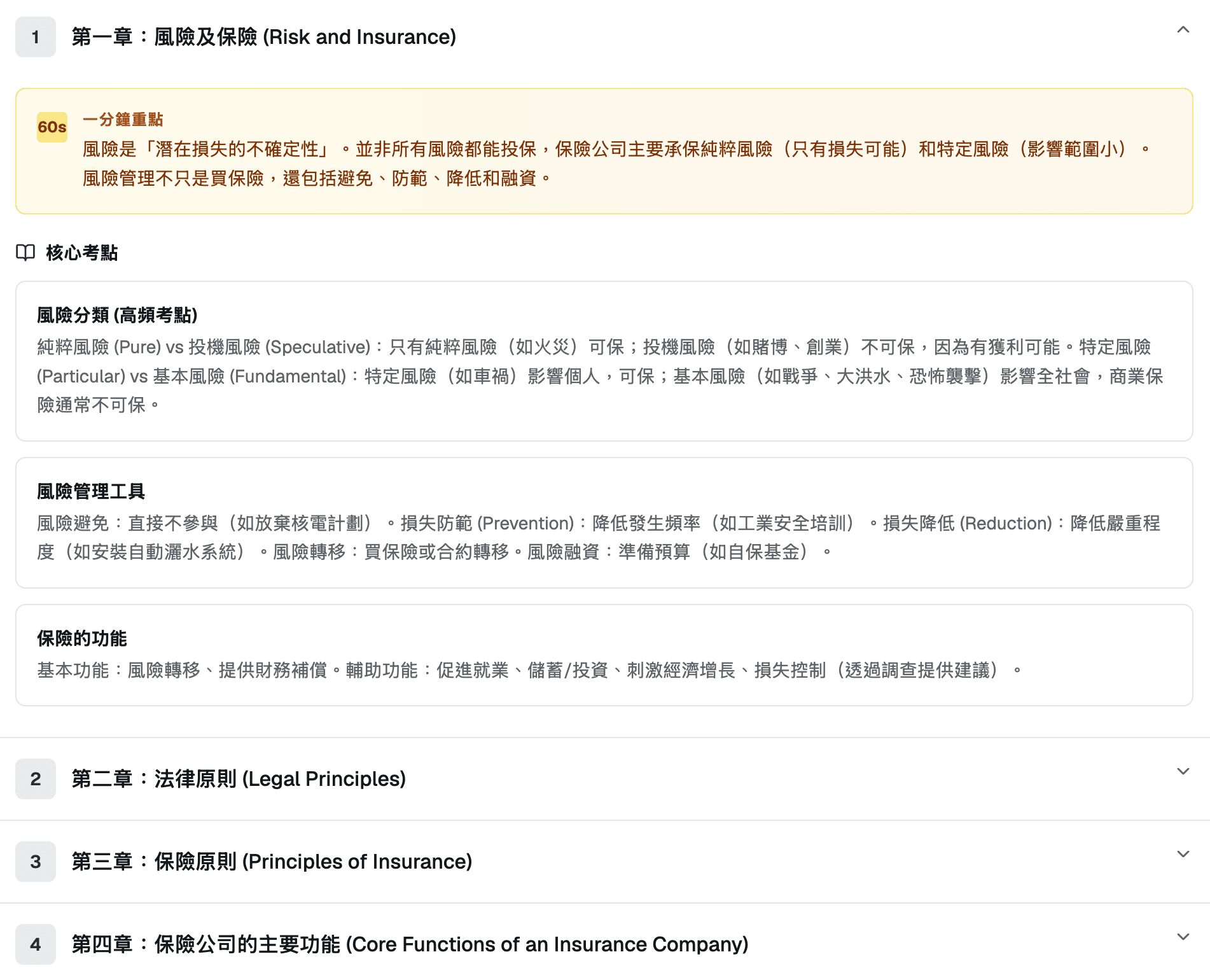Viewport: 1210px width, 980px height.
Task: Click the number 1 chapter badge
Action: 36,37
